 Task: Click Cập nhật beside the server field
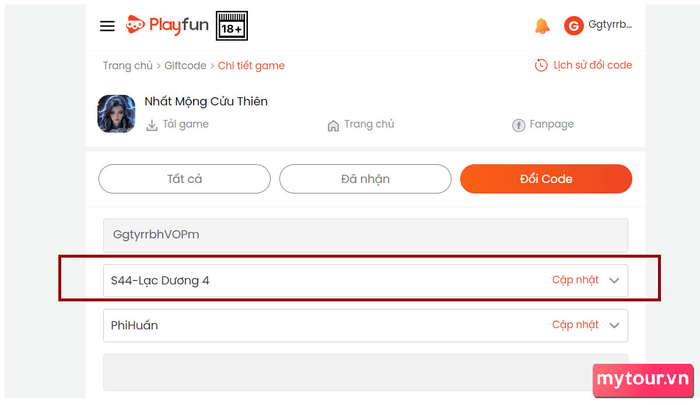[x=575, y=280]
